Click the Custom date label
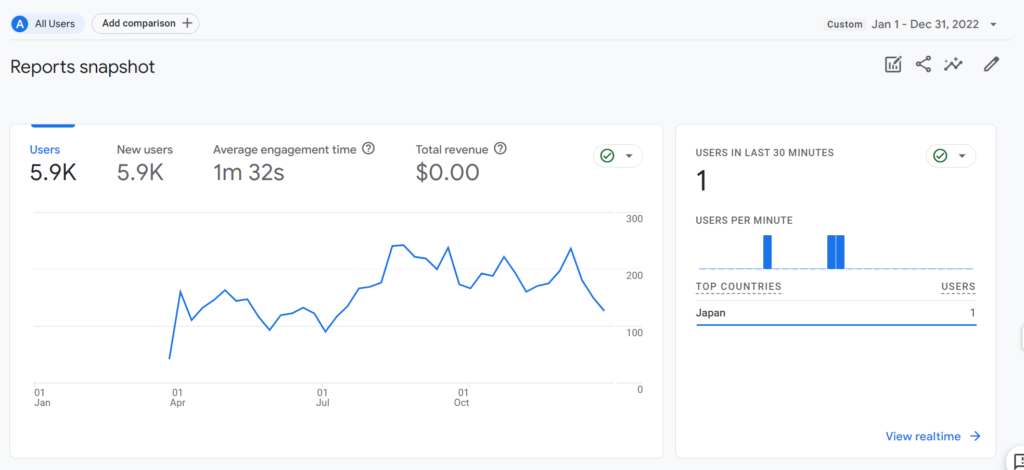Screen dimensions: 1024x470 coord(844,24)
